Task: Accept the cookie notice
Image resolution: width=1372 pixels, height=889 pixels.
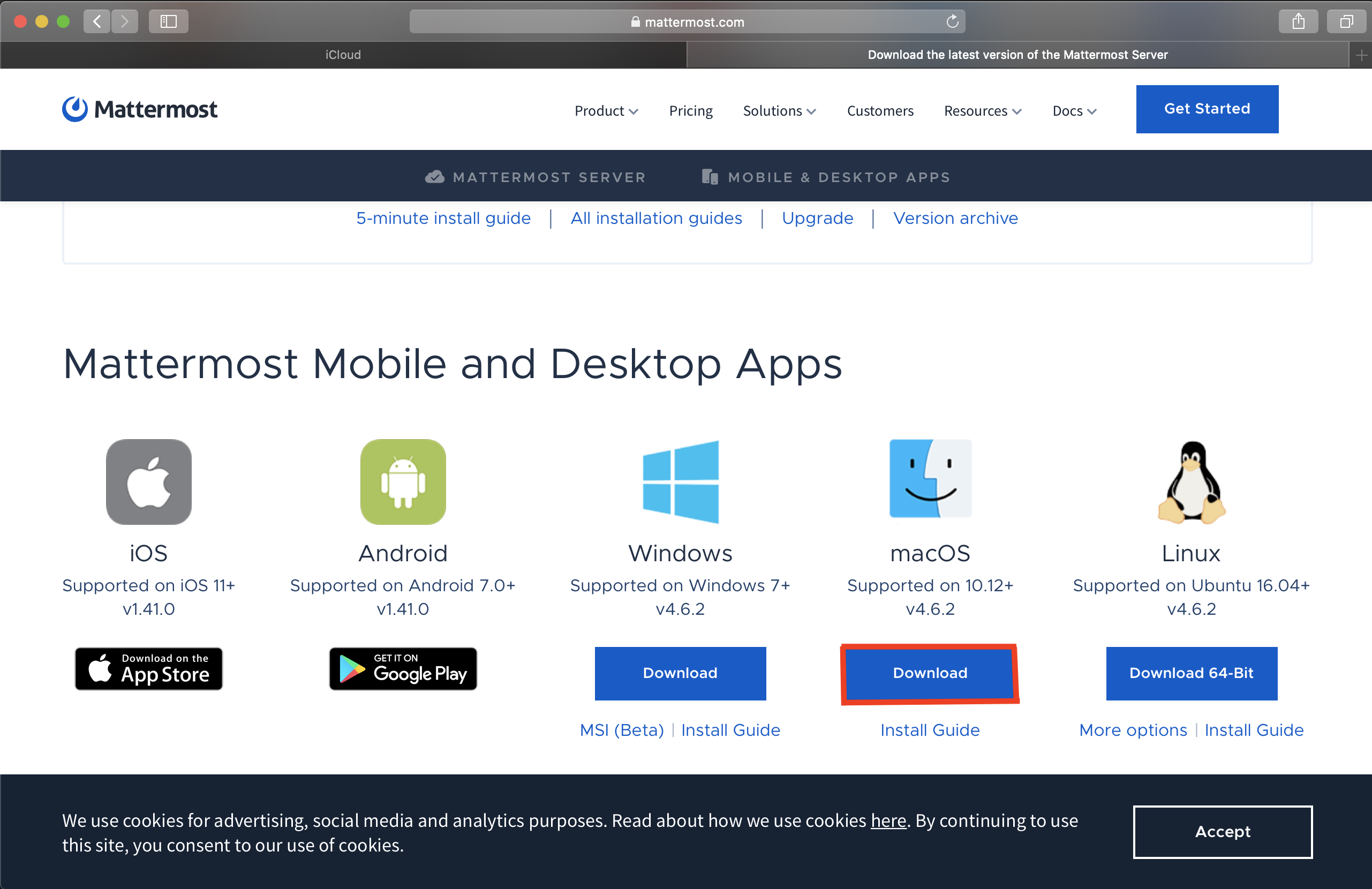Action: (x=1222, y=831)
